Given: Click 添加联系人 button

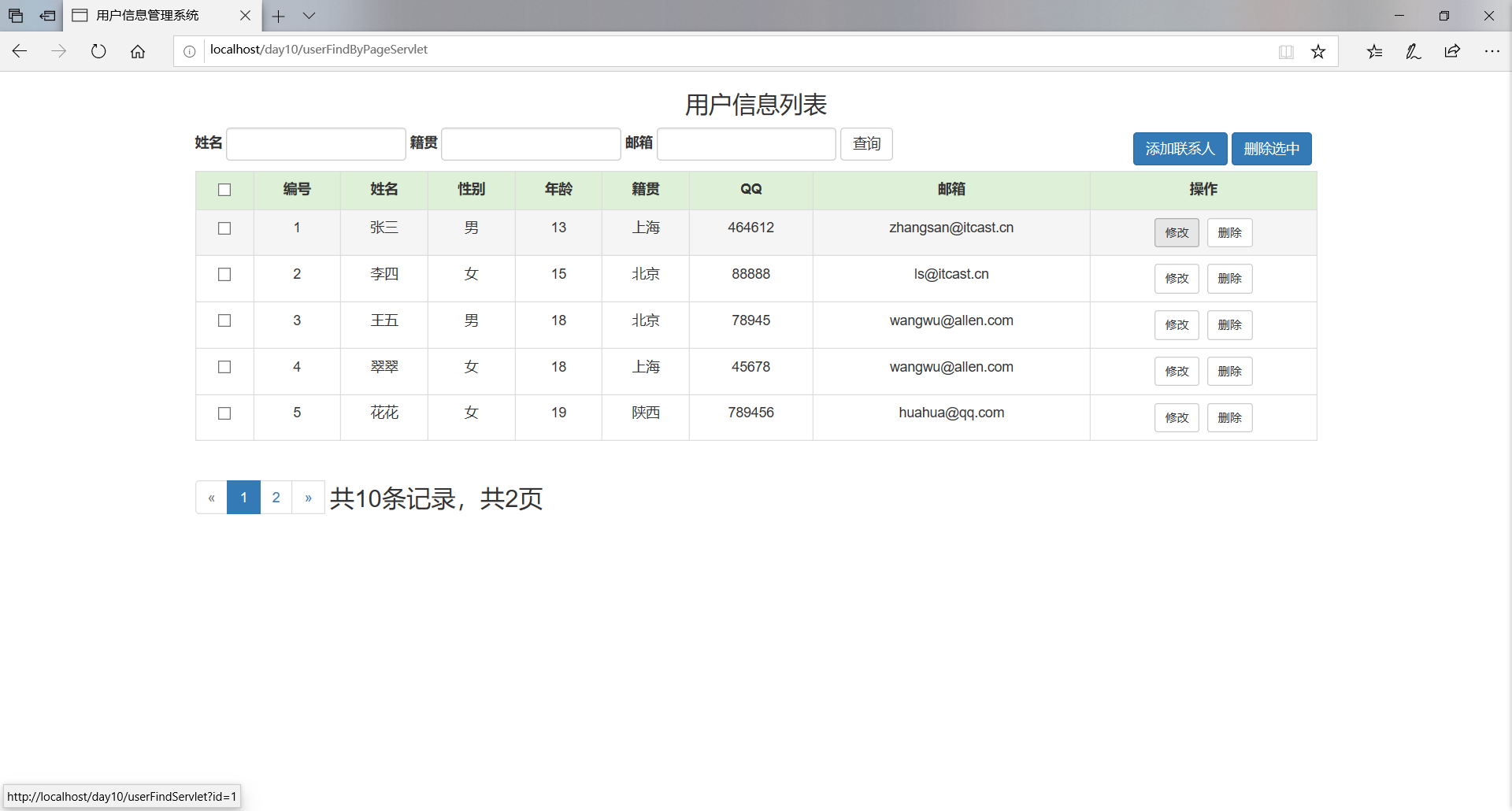Looking at the screenshot, I should (1180, 149).
